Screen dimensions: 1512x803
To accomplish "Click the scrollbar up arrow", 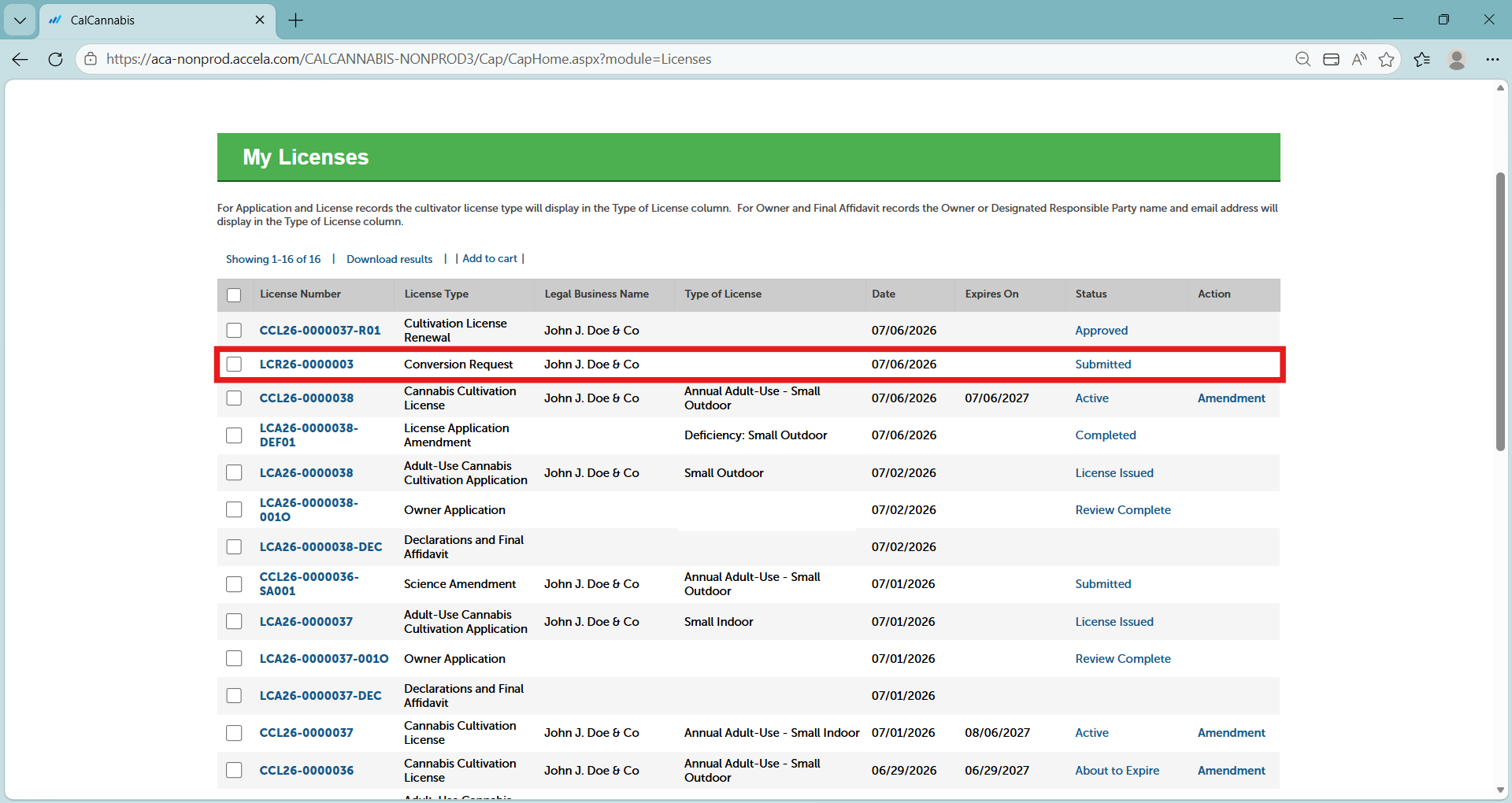I will [x=1500, y=87].
